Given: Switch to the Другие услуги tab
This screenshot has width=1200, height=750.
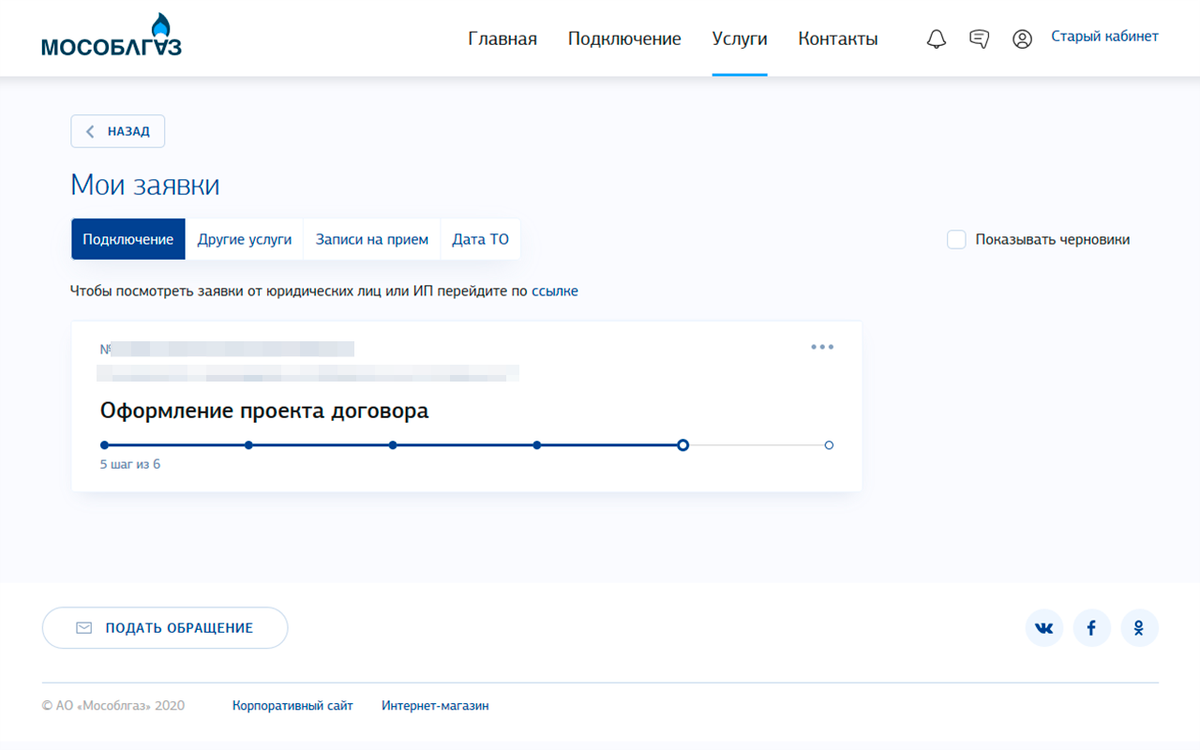Looking at the screenshot, I should point(245,239).
